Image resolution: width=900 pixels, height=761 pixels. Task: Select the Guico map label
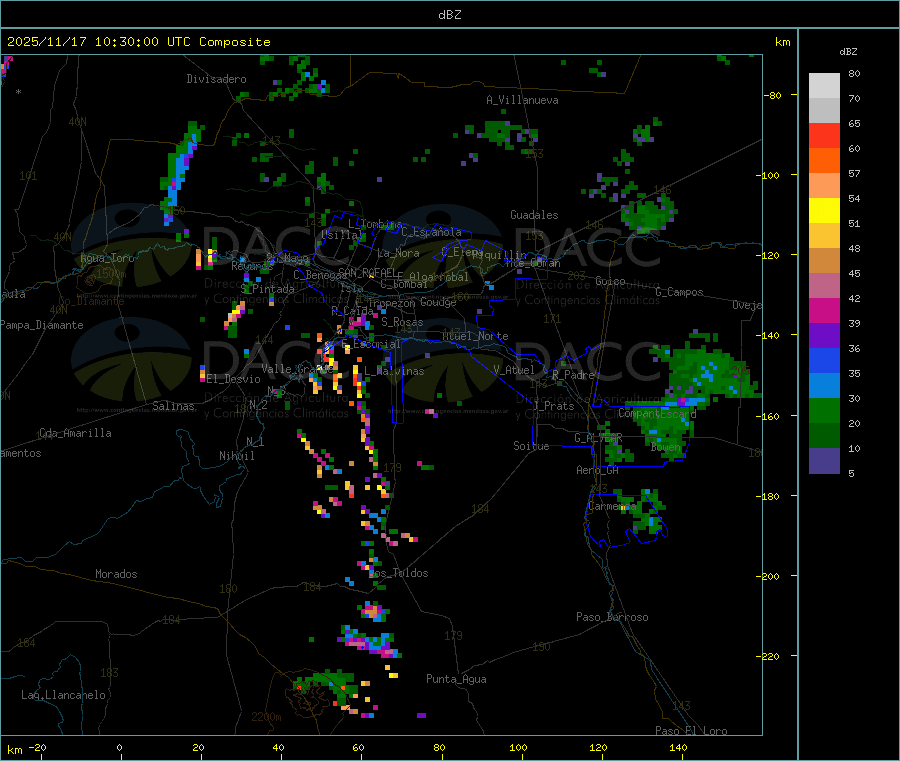610,281
